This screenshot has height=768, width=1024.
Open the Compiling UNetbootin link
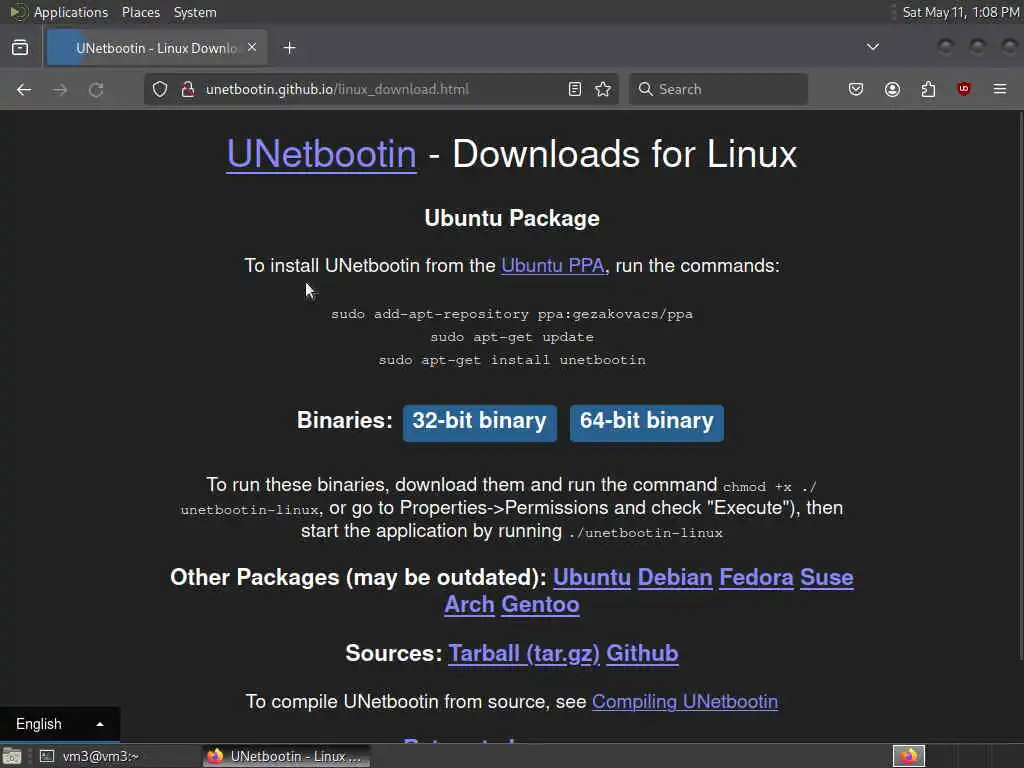[x=684, y=702]
